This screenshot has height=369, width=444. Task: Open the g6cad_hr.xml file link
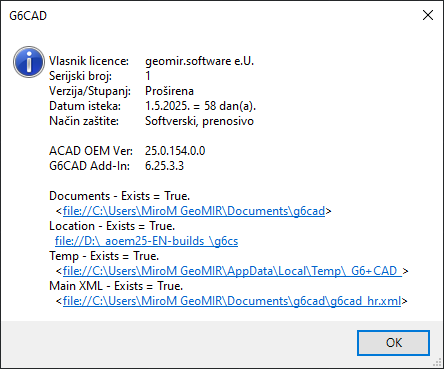232,301
